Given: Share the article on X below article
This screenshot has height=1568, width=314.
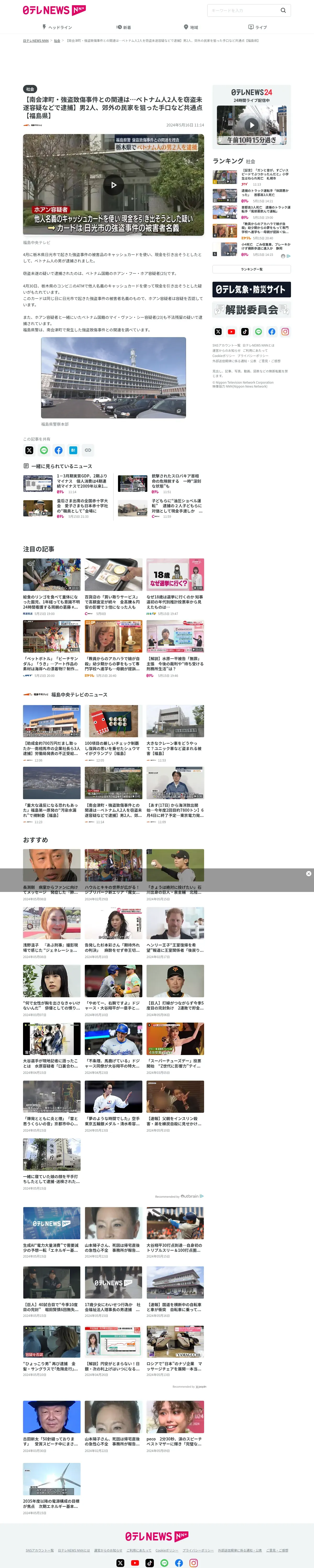Looking at the screenshot, I should (29, 451).
